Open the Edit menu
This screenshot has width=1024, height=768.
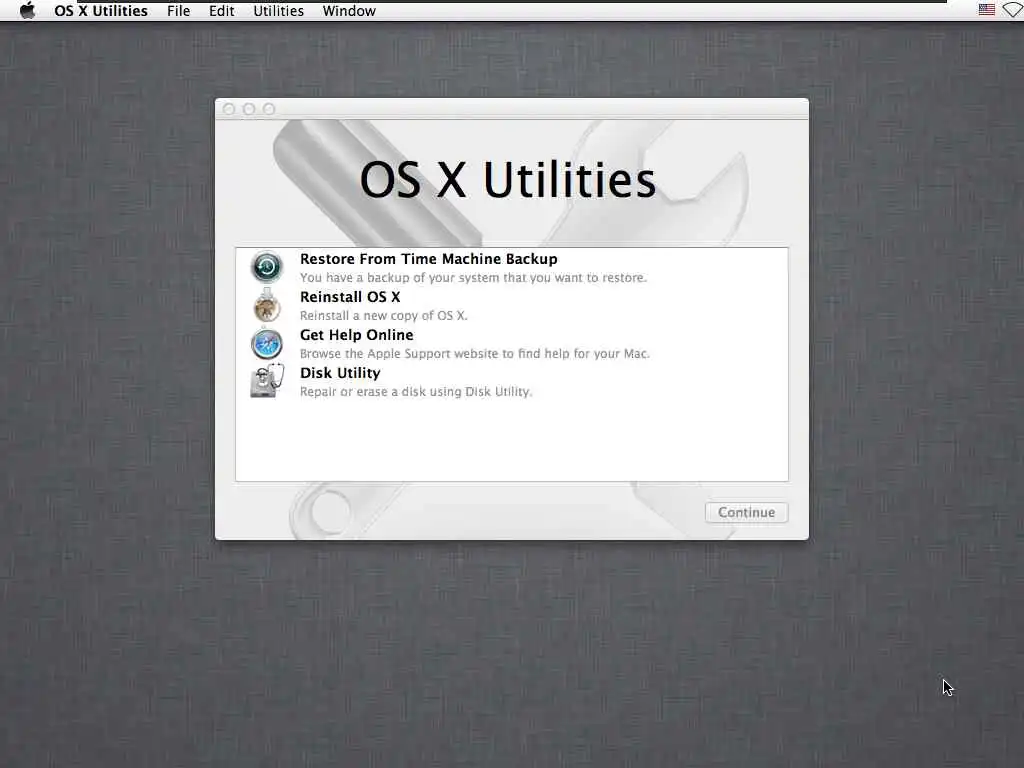pyautogui.click(x=221, y=11)
